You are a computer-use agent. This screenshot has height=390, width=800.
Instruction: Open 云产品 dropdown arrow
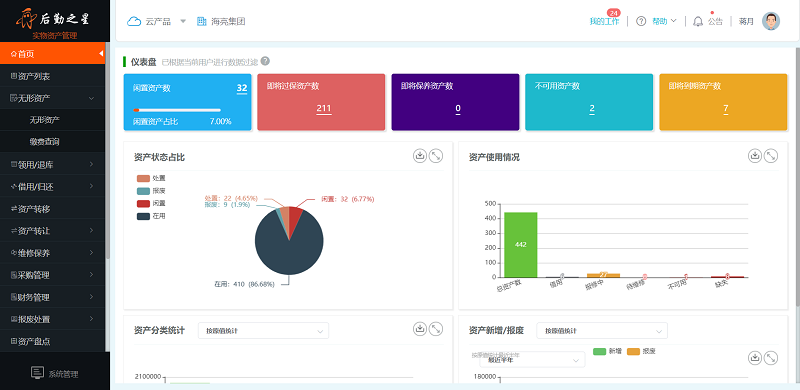coord(183,21)
